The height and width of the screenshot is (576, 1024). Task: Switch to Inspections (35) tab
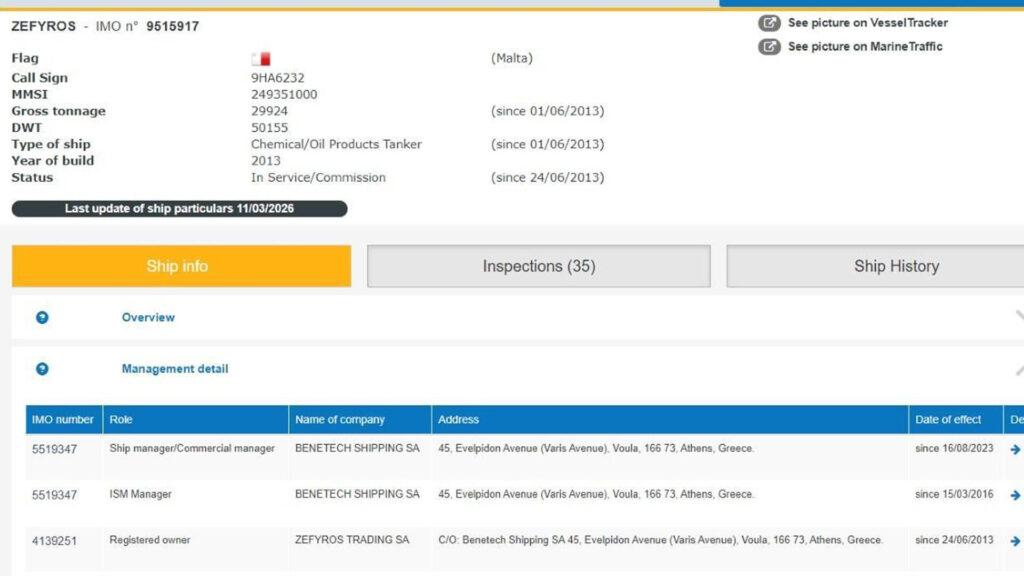coord(539,266)
